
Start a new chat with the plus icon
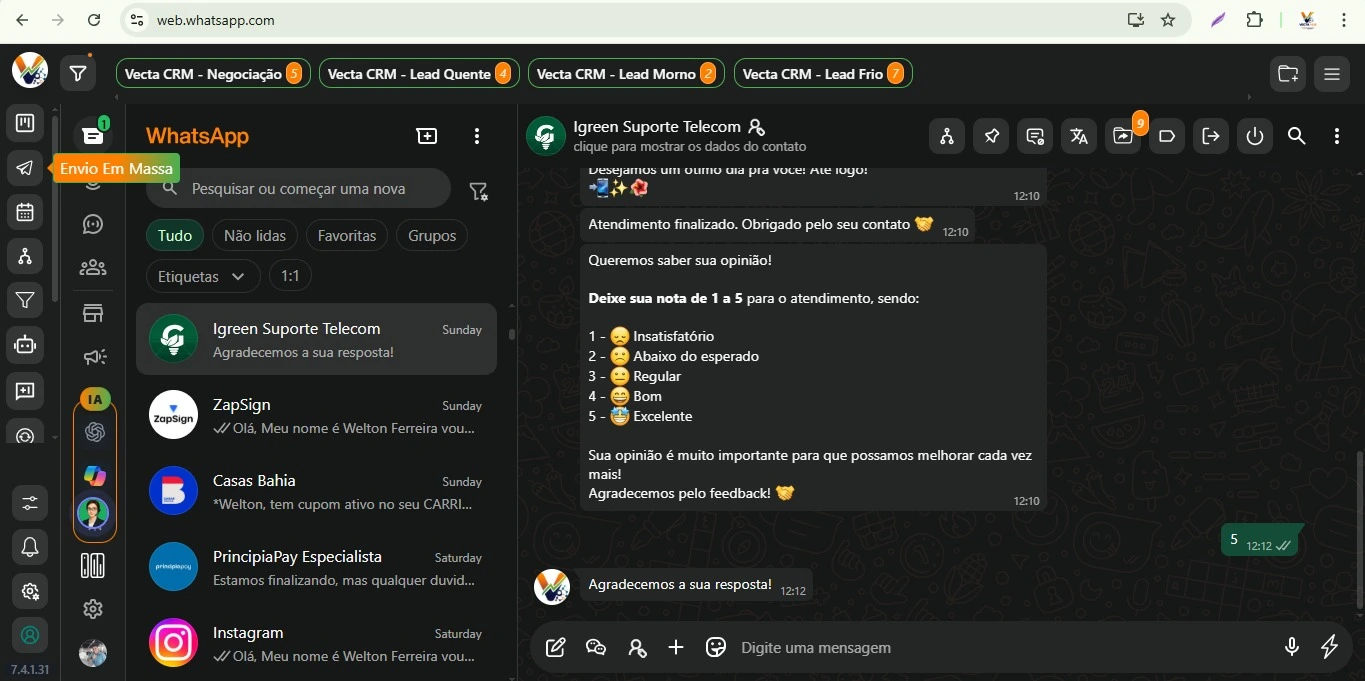[x=427, y=136]
